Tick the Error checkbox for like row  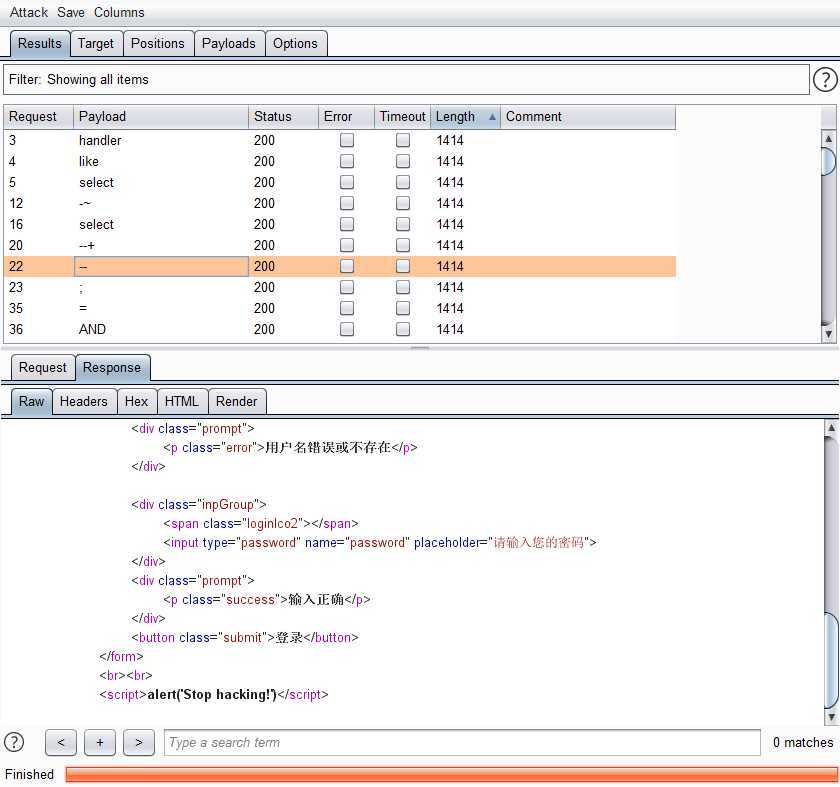click(347, 161)
